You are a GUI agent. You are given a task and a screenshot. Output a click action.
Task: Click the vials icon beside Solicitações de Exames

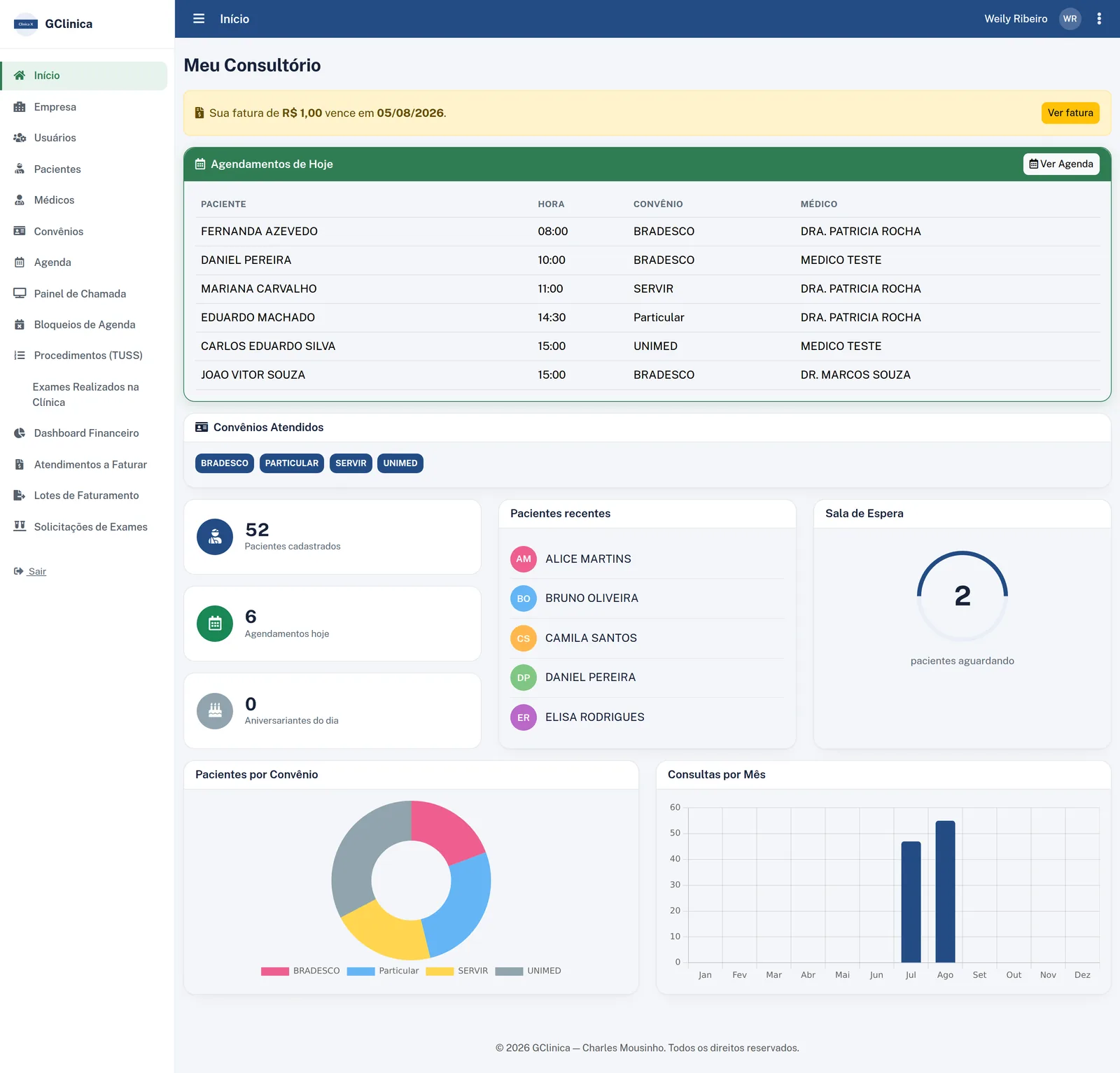pyautogui.click(x=20, y=526)
